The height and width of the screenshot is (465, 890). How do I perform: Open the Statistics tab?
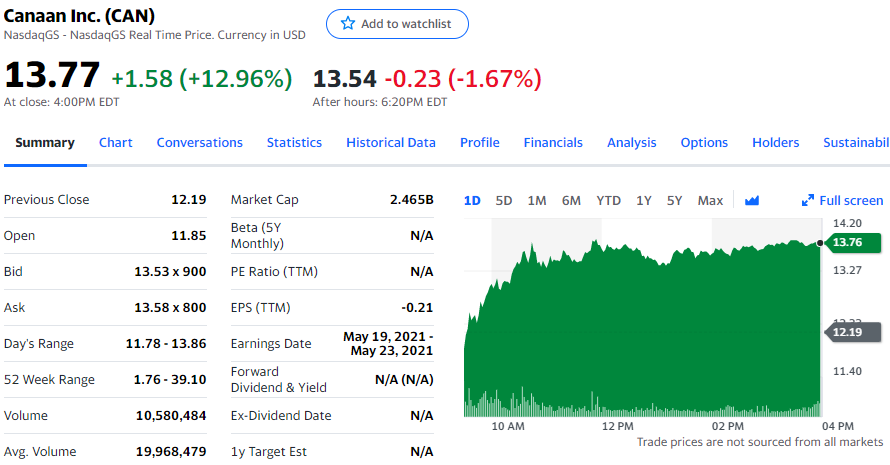[x=294, y=143]
